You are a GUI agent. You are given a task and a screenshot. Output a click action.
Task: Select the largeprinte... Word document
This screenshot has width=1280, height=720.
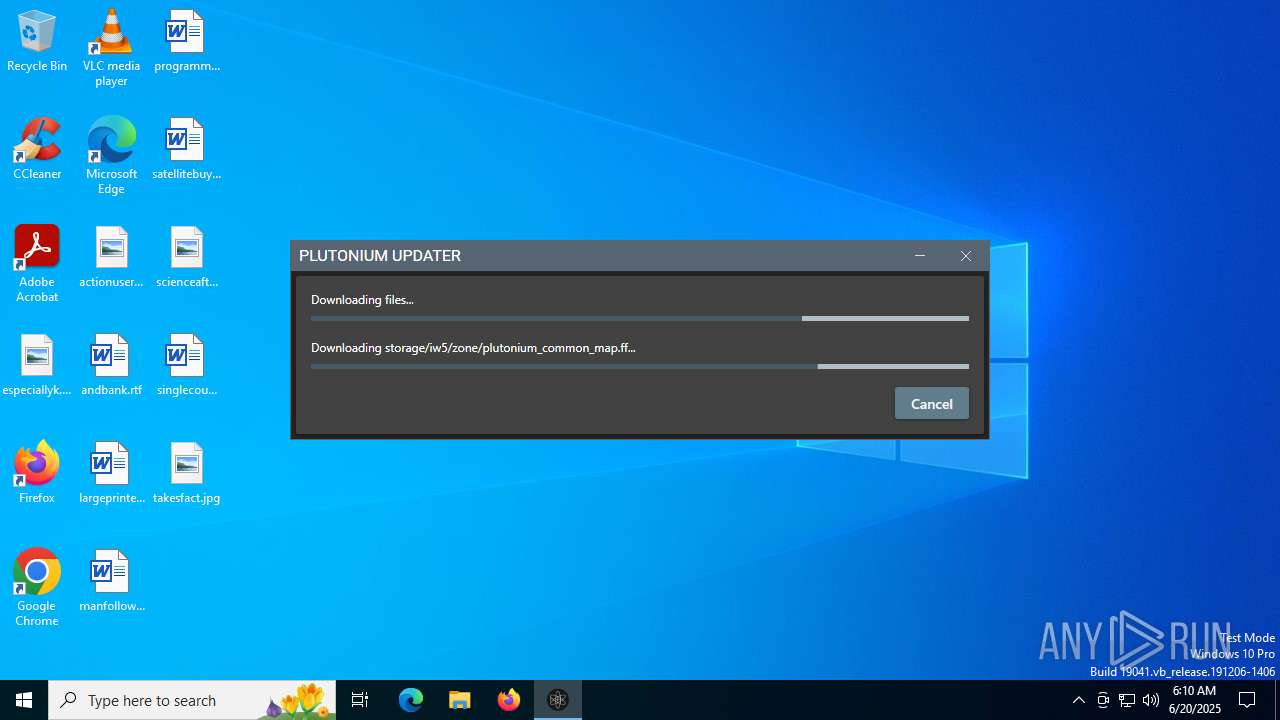(111, 473)
